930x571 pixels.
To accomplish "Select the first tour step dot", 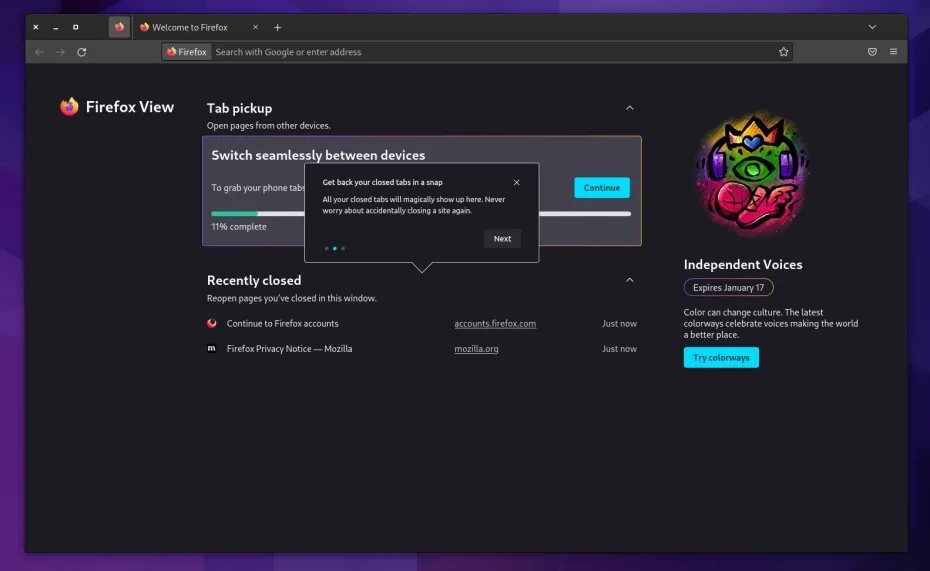I will [327, 248].
